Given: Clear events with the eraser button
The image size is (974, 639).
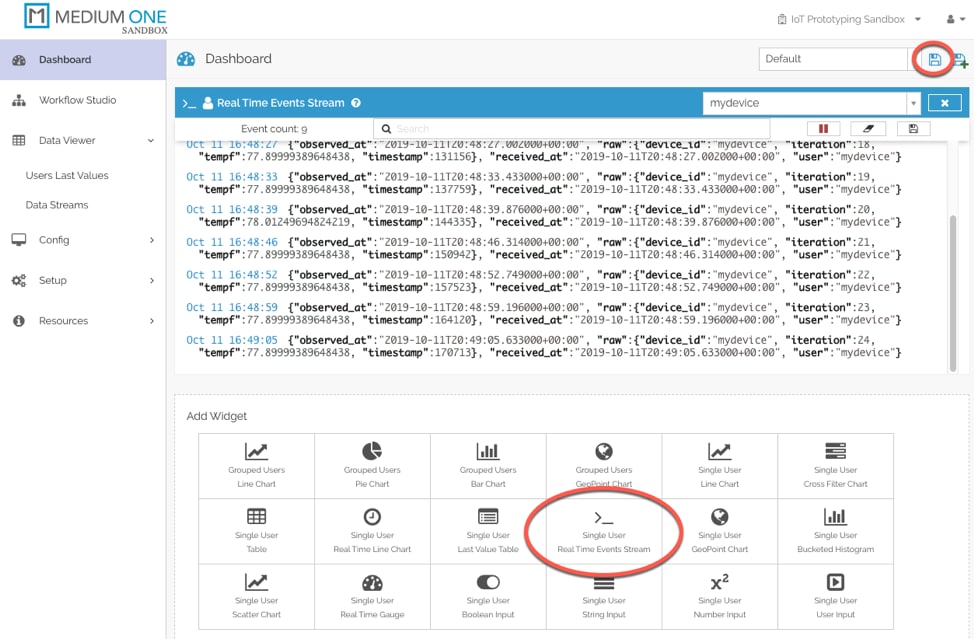Looking at the screenshot, I should coord(868,129).
